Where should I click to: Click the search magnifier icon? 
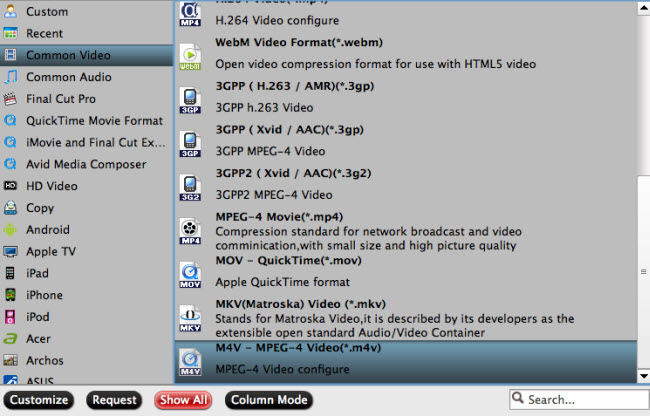(517, 398)
